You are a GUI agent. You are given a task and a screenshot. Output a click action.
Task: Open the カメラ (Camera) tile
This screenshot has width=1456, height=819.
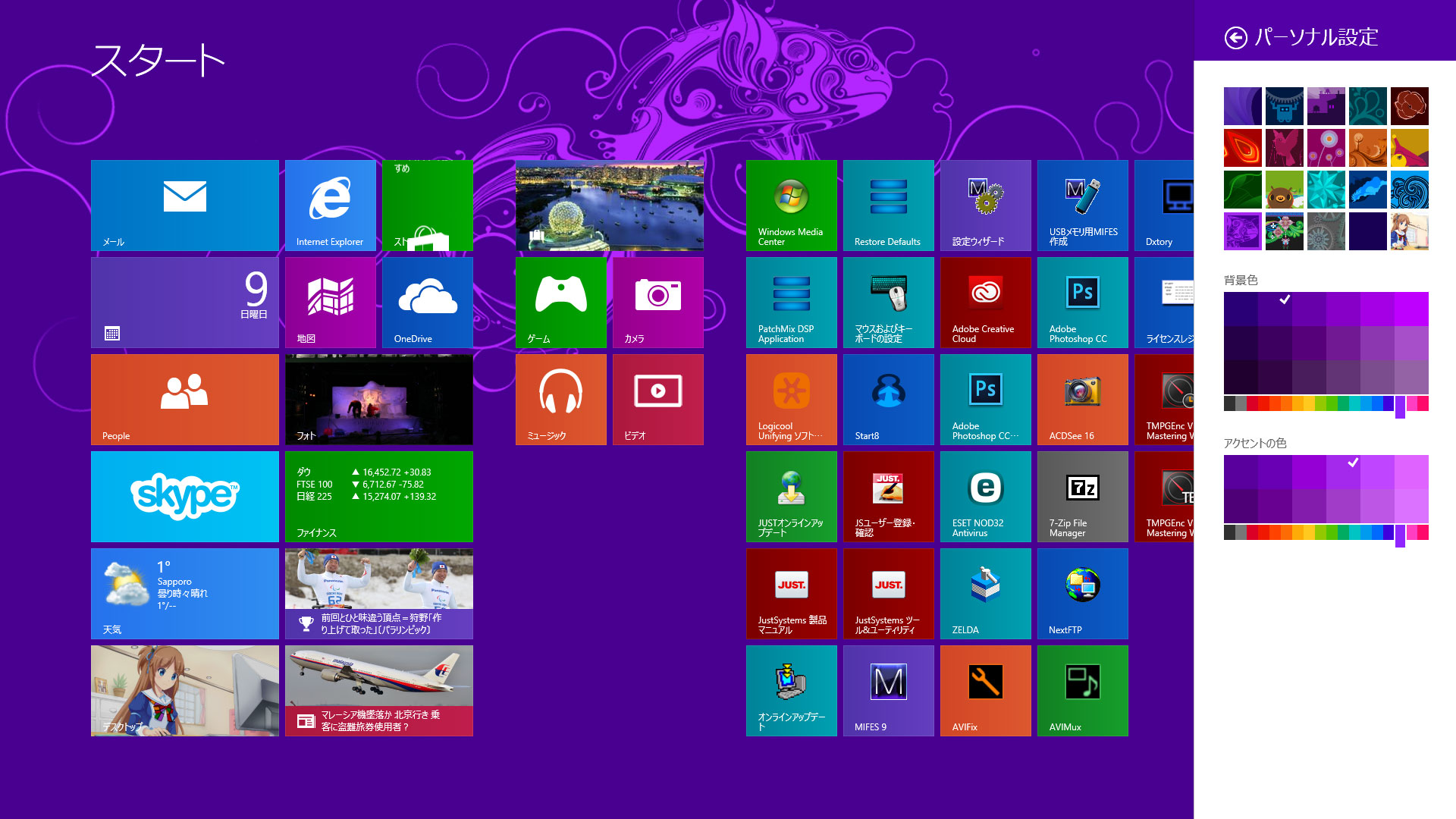point(658,303)
